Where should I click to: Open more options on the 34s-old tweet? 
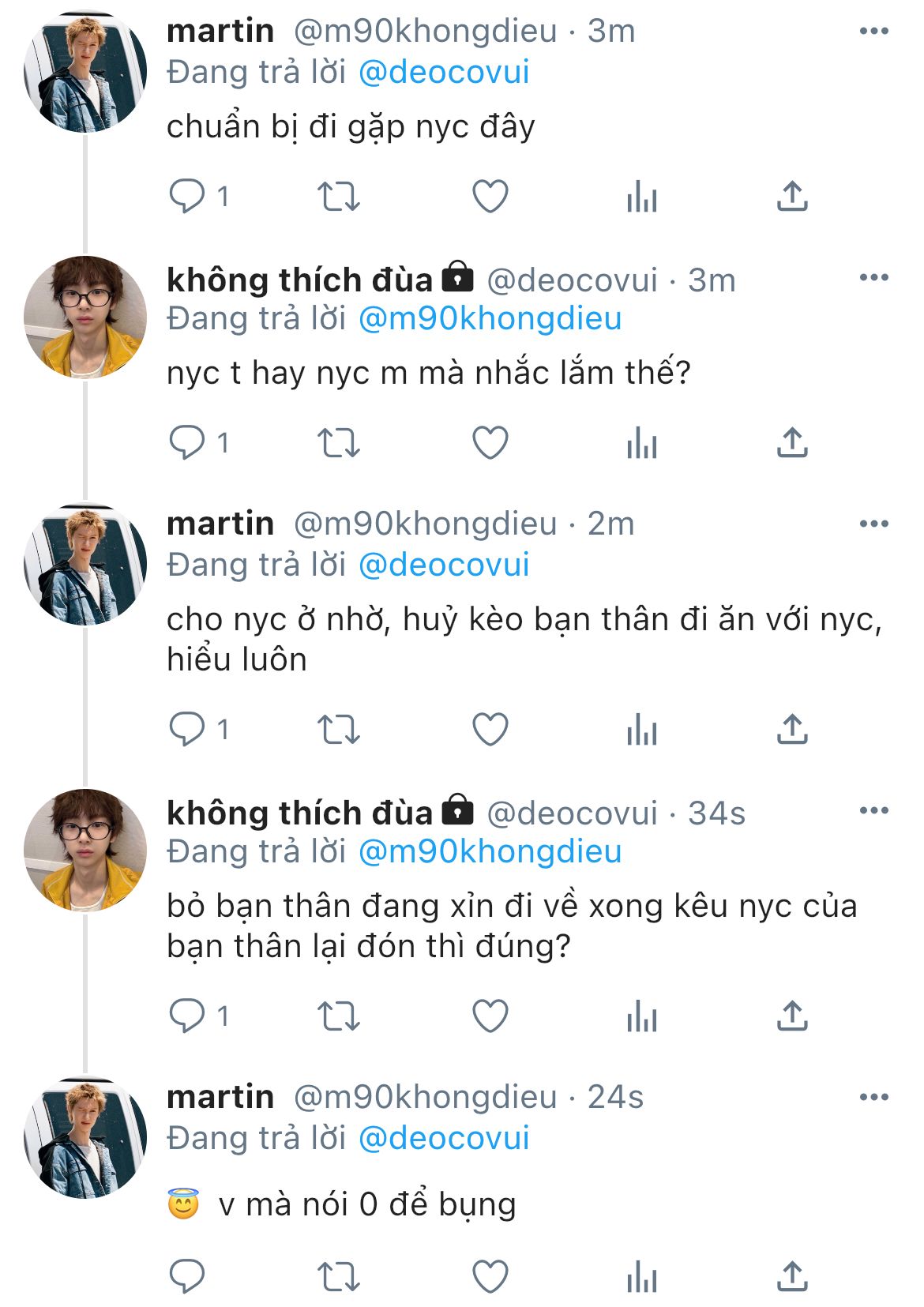(x=873, y=811)
